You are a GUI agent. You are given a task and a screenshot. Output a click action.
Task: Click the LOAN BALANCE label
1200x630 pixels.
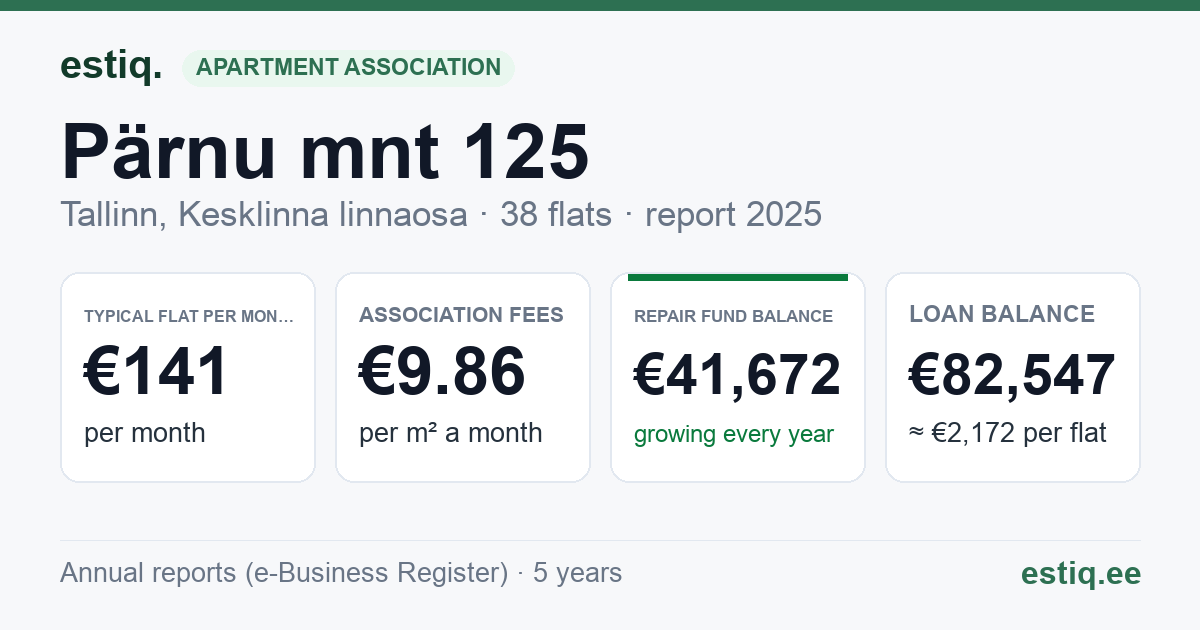tap(1002, 314)
